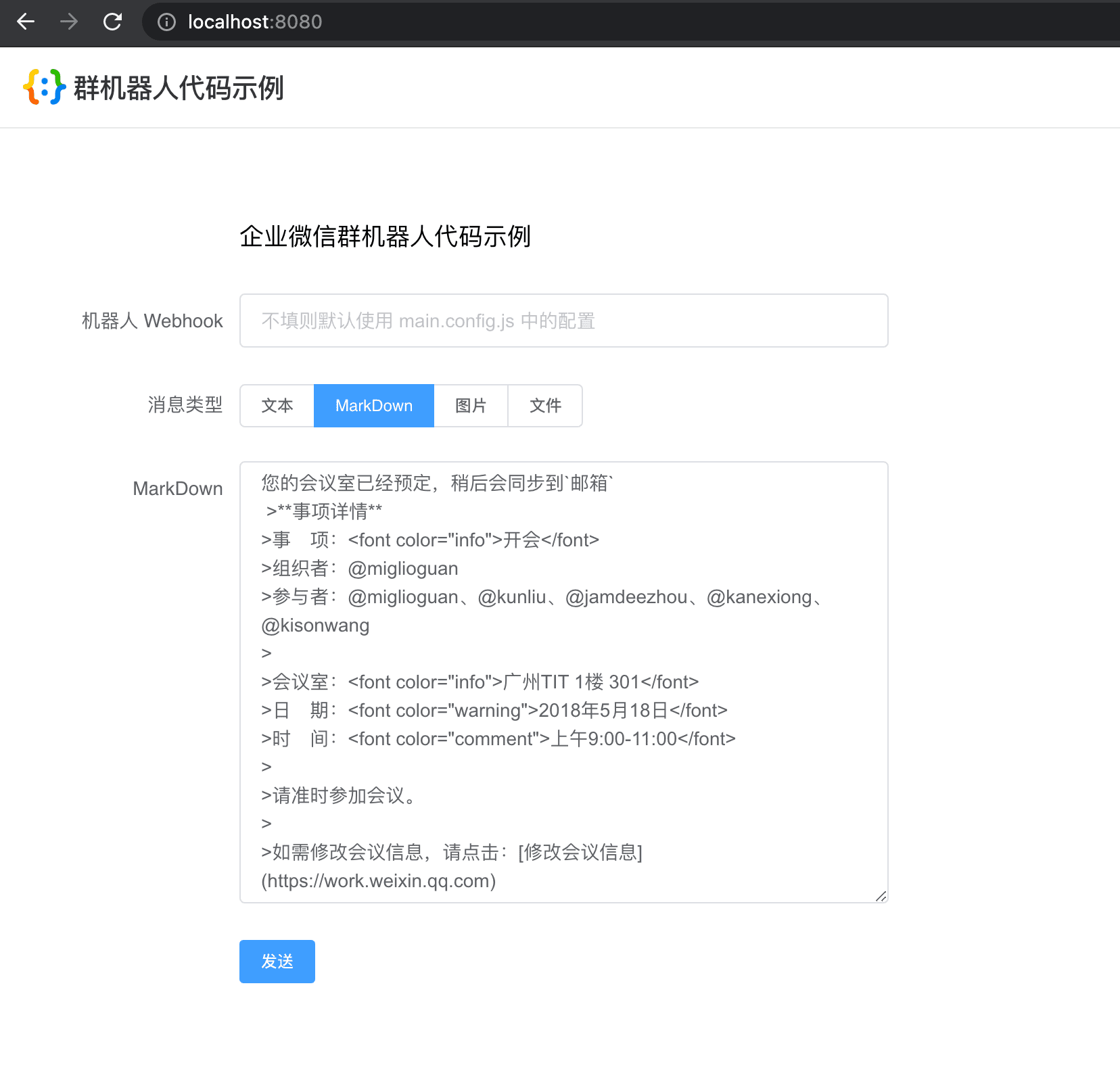This screenshot has width=1120, height=1086.
Task: Click the 发送 send button
Action: pos(277,962)
